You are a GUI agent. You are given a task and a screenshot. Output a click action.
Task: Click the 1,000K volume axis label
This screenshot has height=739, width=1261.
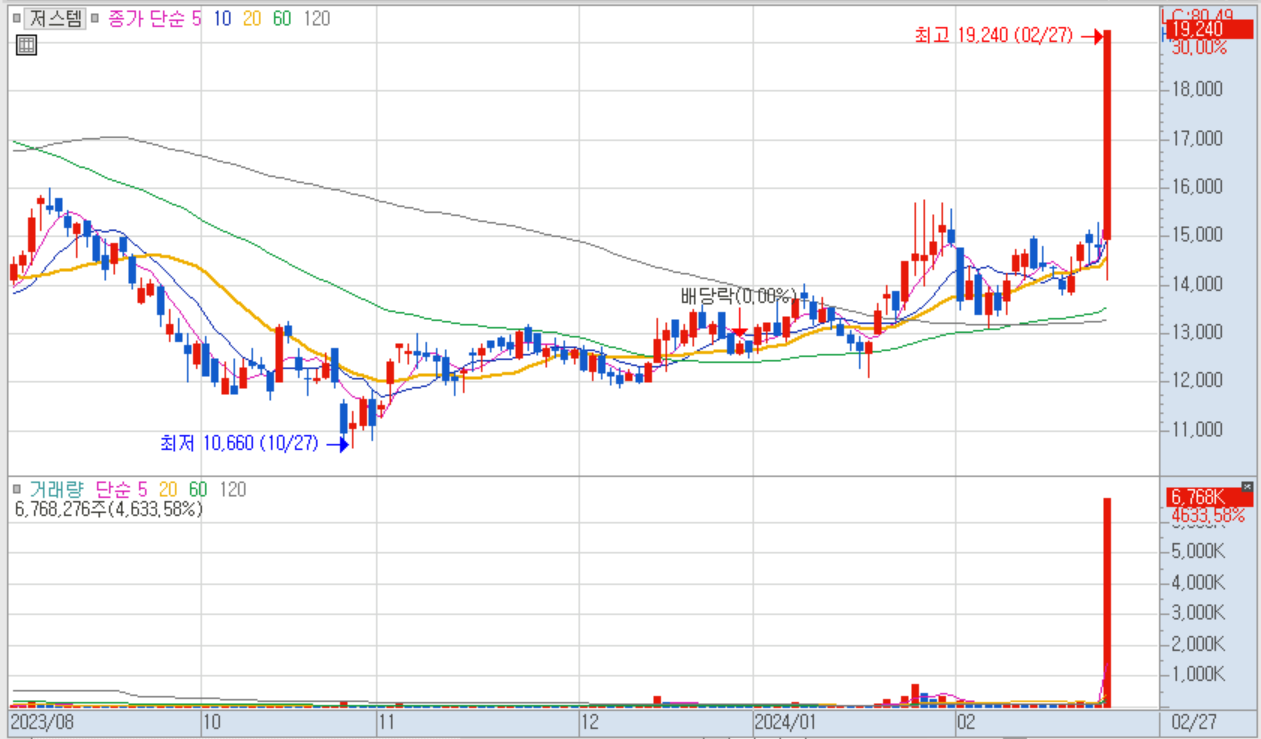(x=1197, y=674)
